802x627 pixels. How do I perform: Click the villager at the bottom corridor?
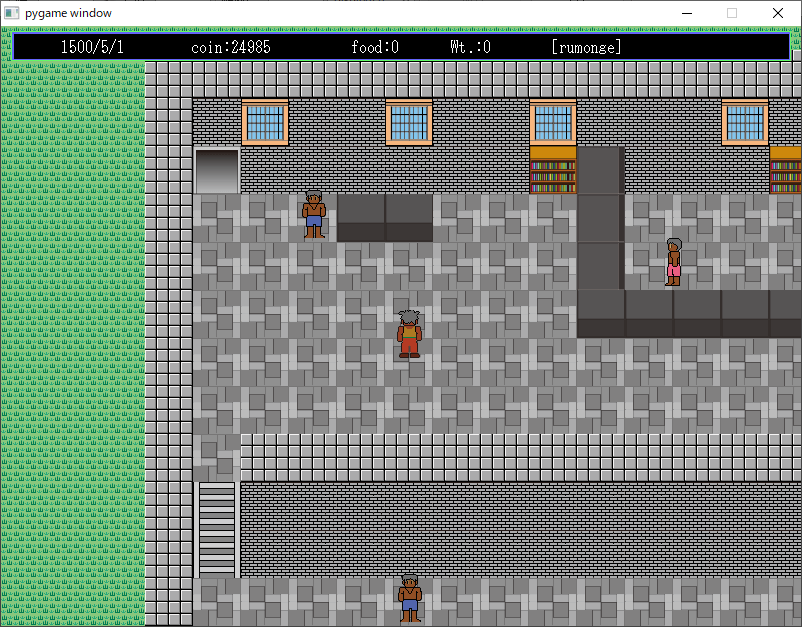(410, 598)
